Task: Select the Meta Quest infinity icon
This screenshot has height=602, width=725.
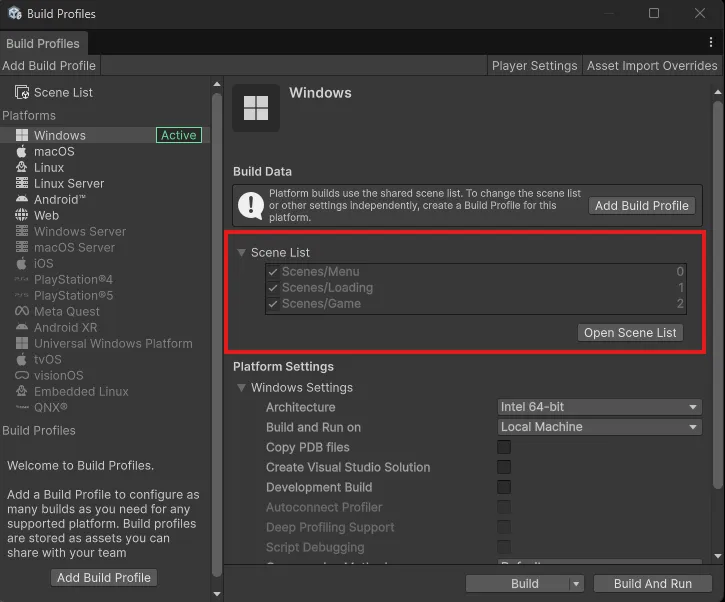Action: pos(22,311)
